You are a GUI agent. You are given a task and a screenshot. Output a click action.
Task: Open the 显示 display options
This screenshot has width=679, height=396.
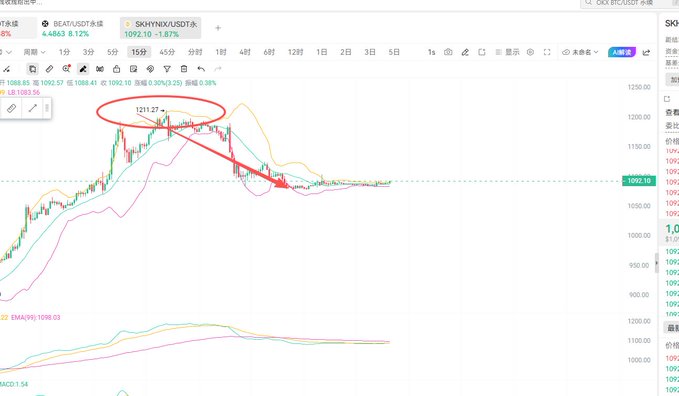tap(507, 52)
